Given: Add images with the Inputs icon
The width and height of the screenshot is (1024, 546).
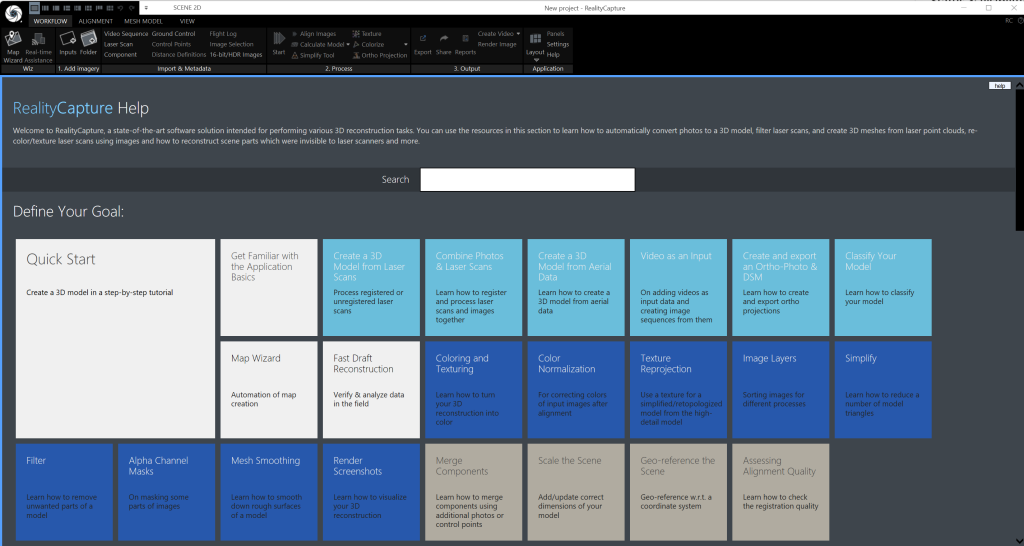Looking at the screenshot, I should (x=68, y=43).
